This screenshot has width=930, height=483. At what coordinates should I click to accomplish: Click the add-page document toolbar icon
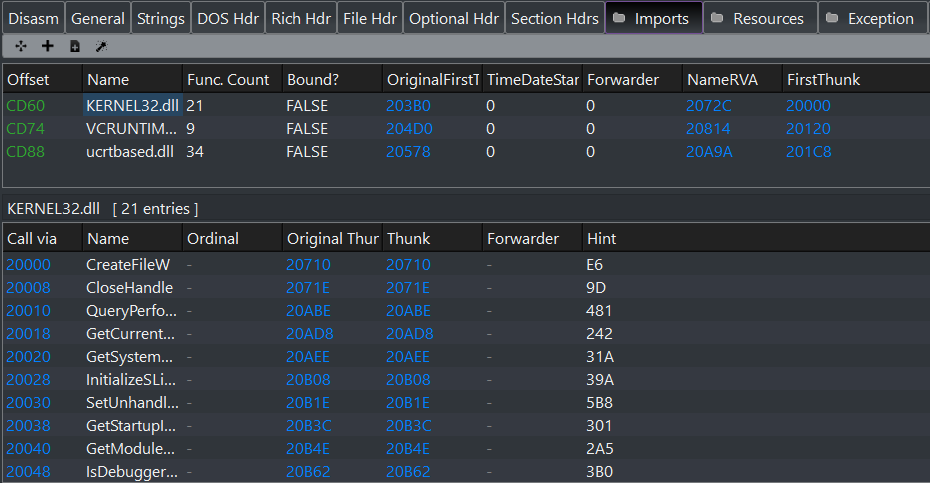pos(75,46)
